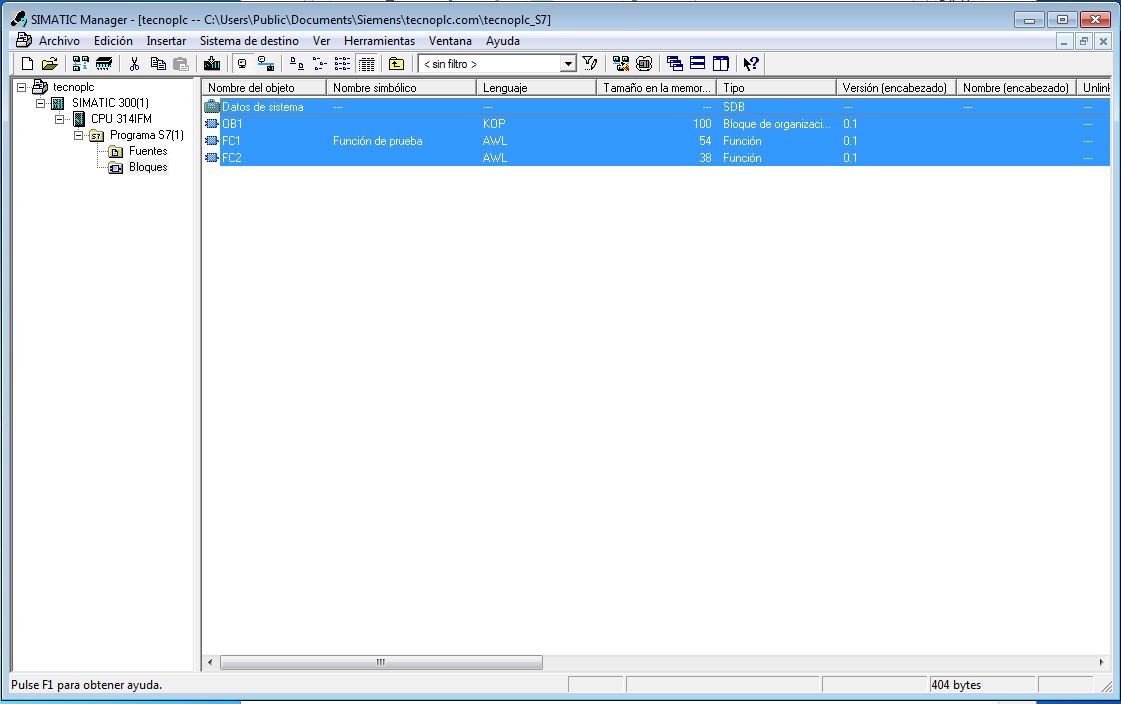1121x704 pixels.
Task: Open the Configure Network toolbar icon
Action: (621, 64)
